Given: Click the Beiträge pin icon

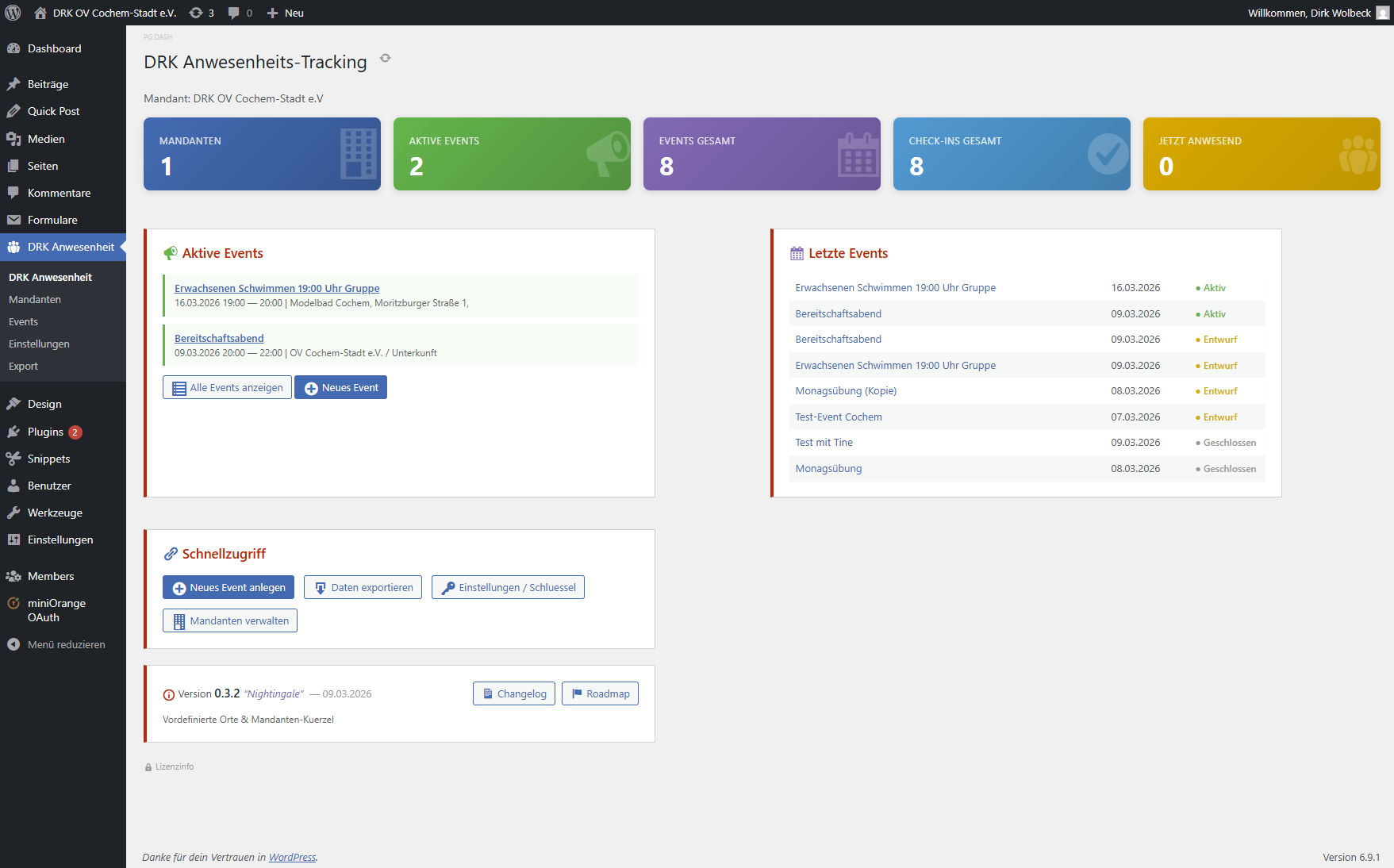Looking at the screenshot, I should point(13,84).
